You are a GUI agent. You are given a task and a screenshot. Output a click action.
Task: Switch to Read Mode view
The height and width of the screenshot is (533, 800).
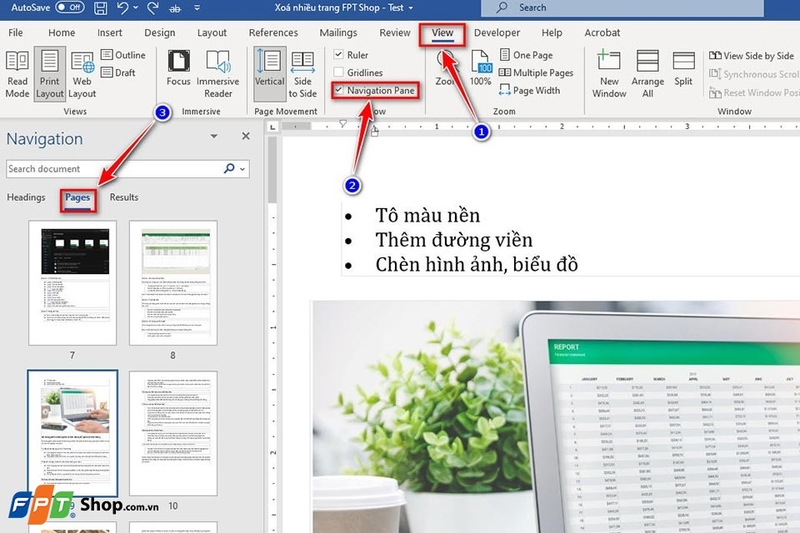point(17,74)
